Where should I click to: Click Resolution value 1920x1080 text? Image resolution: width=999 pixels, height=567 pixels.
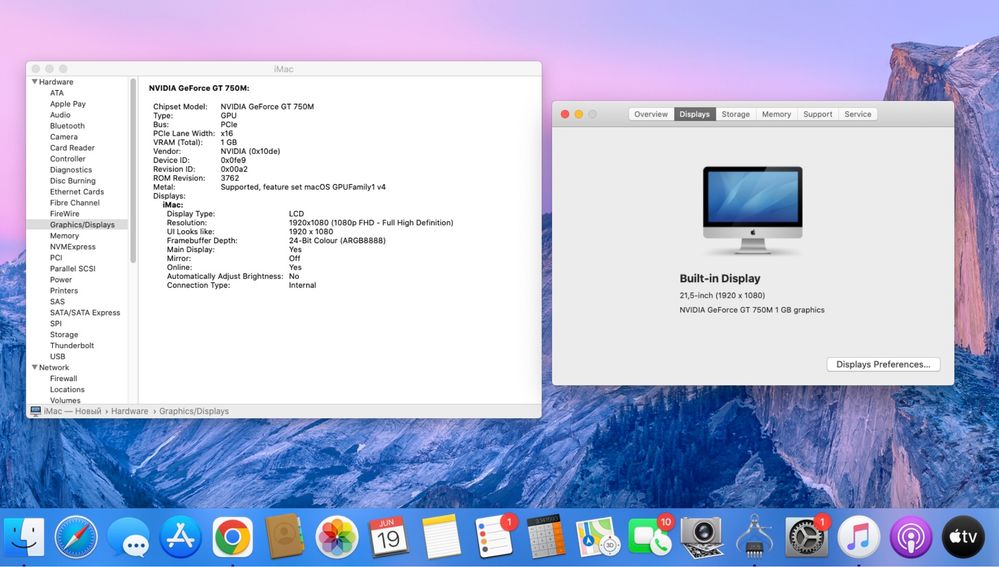pyautogui.click(x=371, y=222)
